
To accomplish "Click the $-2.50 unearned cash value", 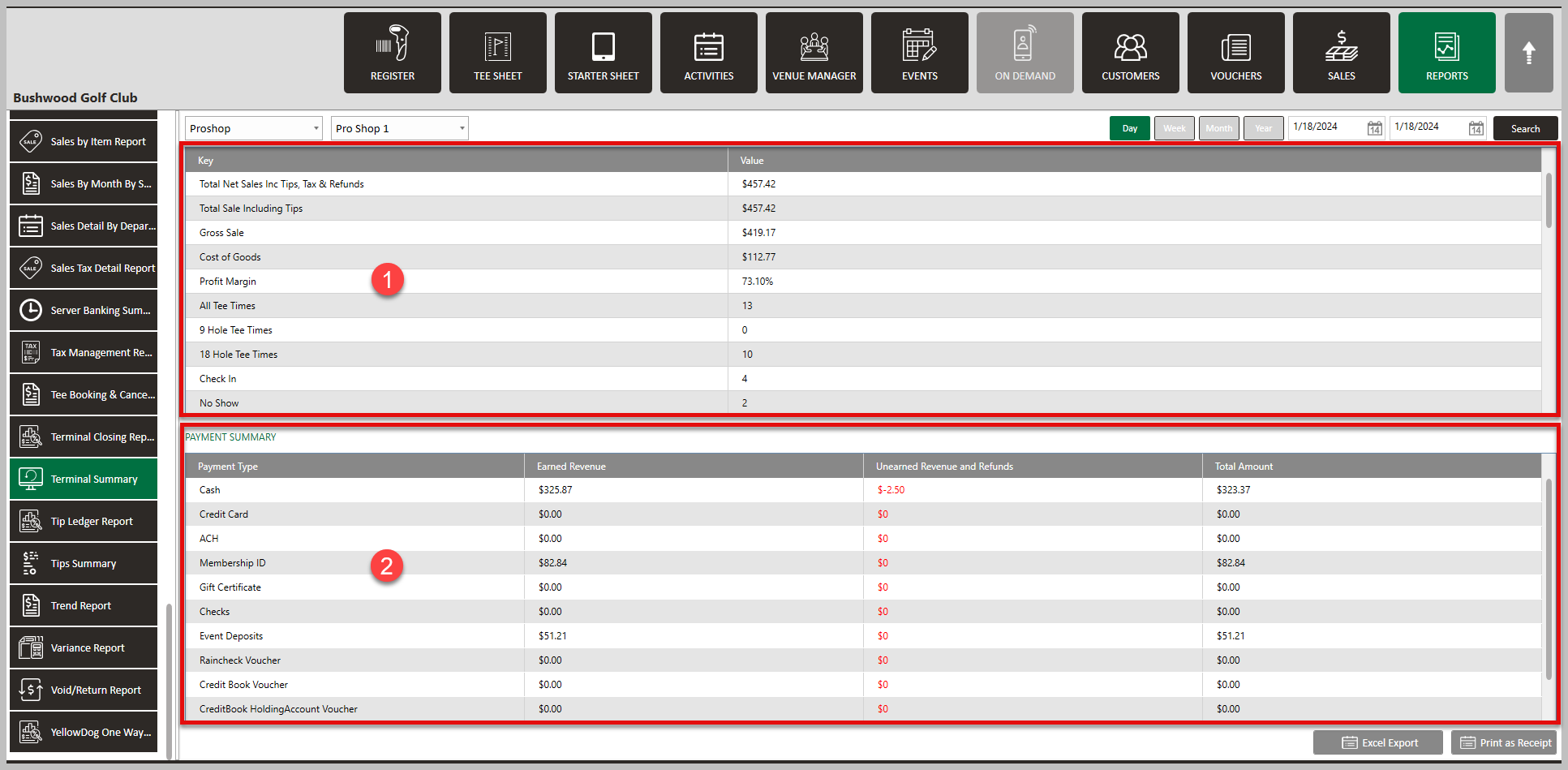I will click(x=891, y=490).
